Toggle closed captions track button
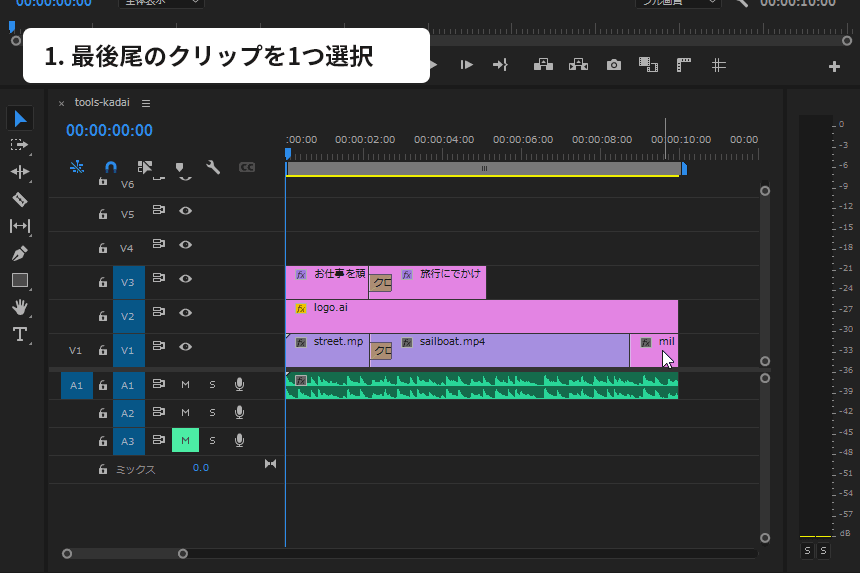Image resolution: width=860 pixels, height=573 pixels. click(247, 167)
